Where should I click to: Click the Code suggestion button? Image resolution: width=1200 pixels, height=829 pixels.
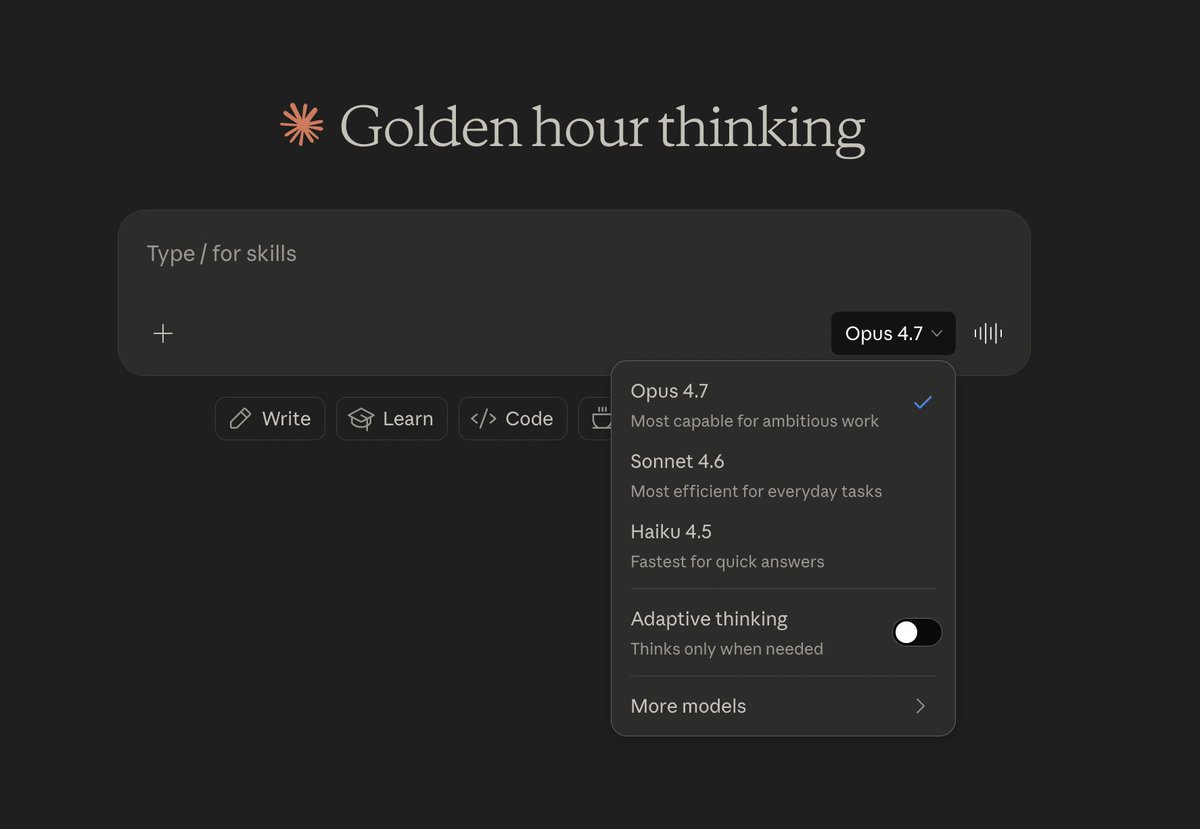click(513, 419)
